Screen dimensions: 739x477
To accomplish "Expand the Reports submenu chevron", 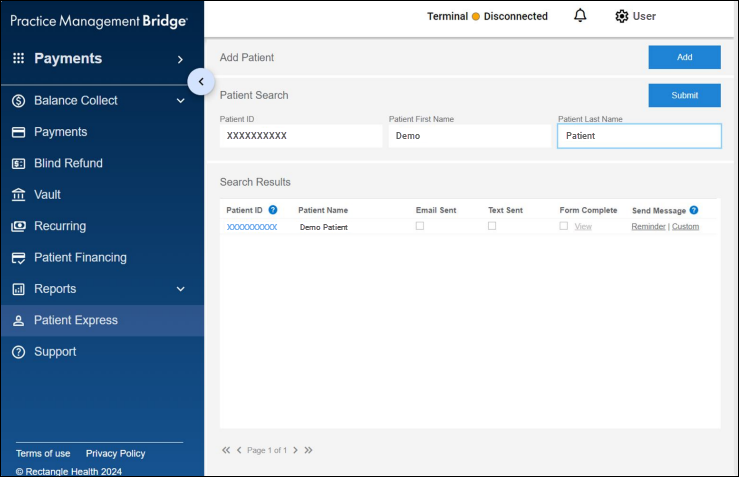I will point(181,289).
